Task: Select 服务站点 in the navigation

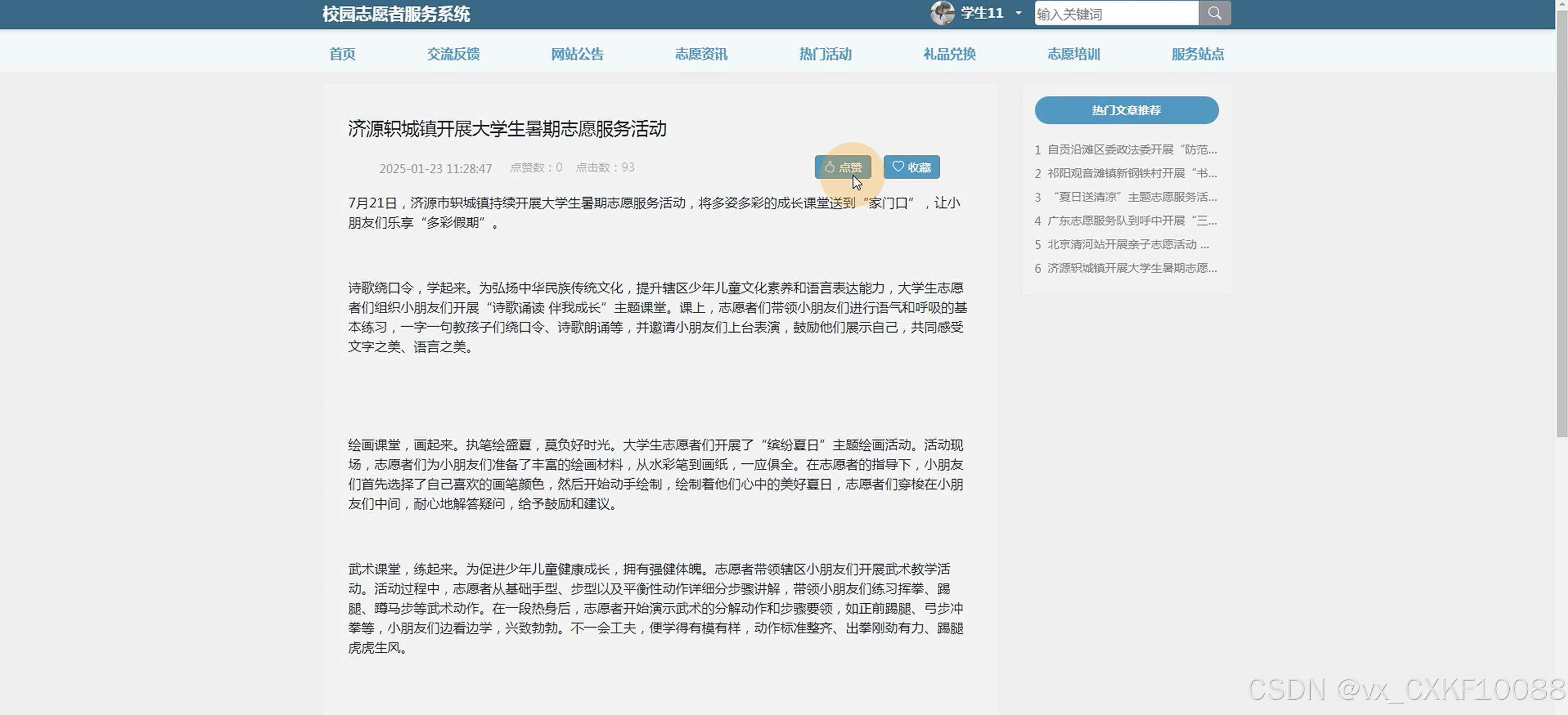Action: pos(1198,54)
